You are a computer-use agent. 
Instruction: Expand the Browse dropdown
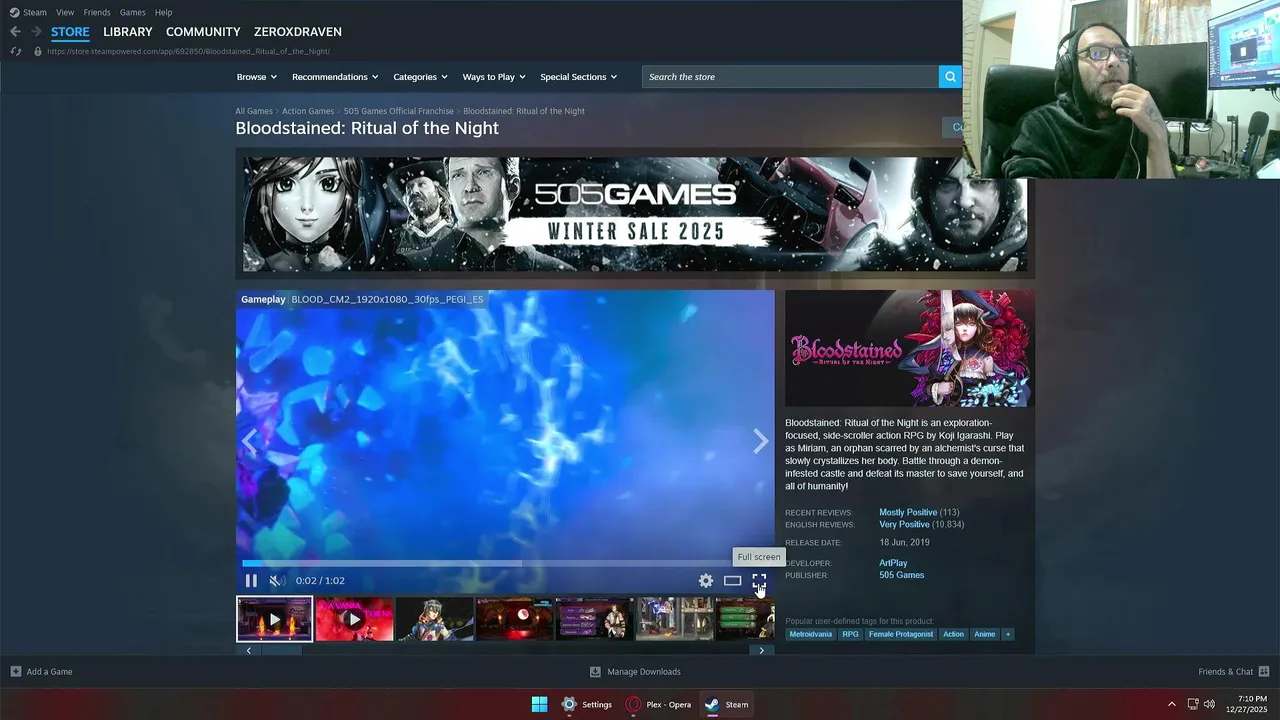click(x=257, y=77)
